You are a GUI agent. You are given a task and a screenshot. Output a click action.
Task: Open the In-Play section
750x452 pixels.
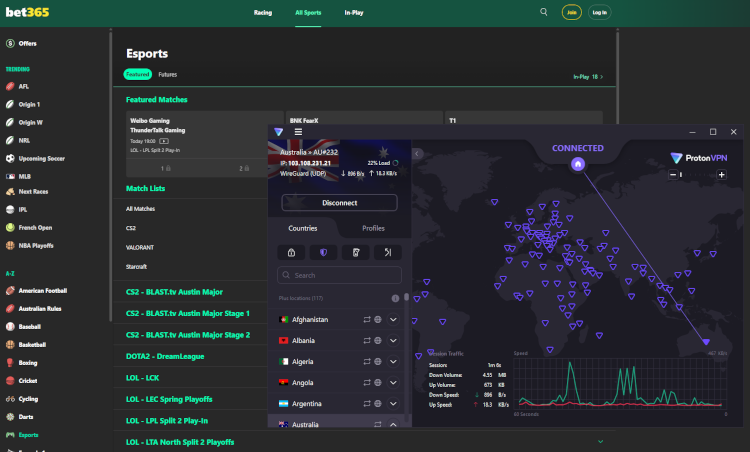[x=354, y=12]
